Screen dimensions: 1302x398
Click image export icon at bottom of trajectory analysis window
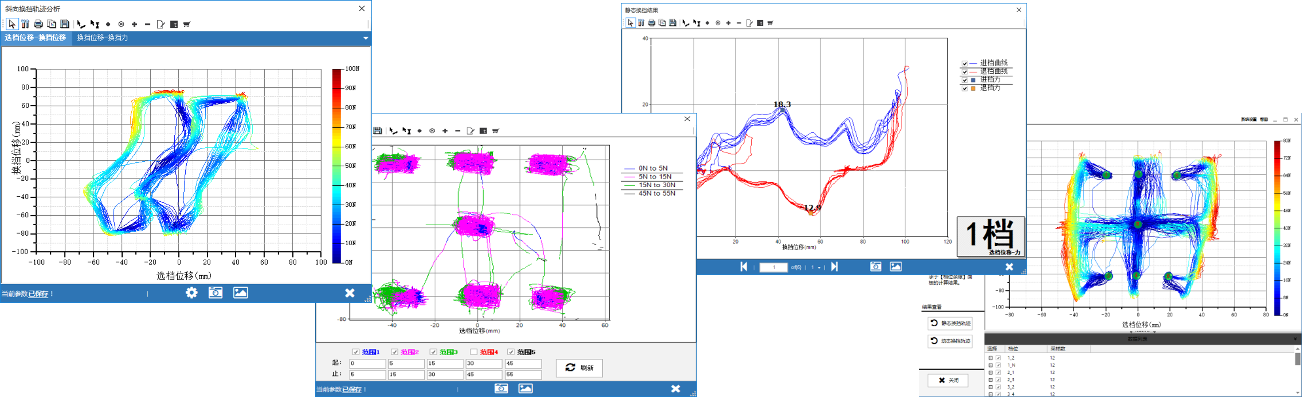[x=240, y=292]
